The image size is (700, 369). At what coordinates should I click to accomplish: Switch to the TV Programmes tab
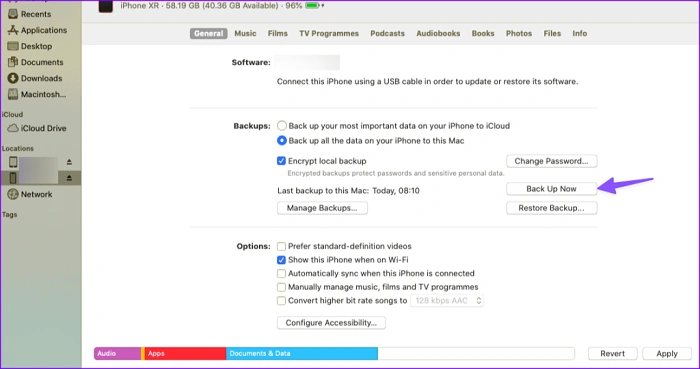pos(329,33)
